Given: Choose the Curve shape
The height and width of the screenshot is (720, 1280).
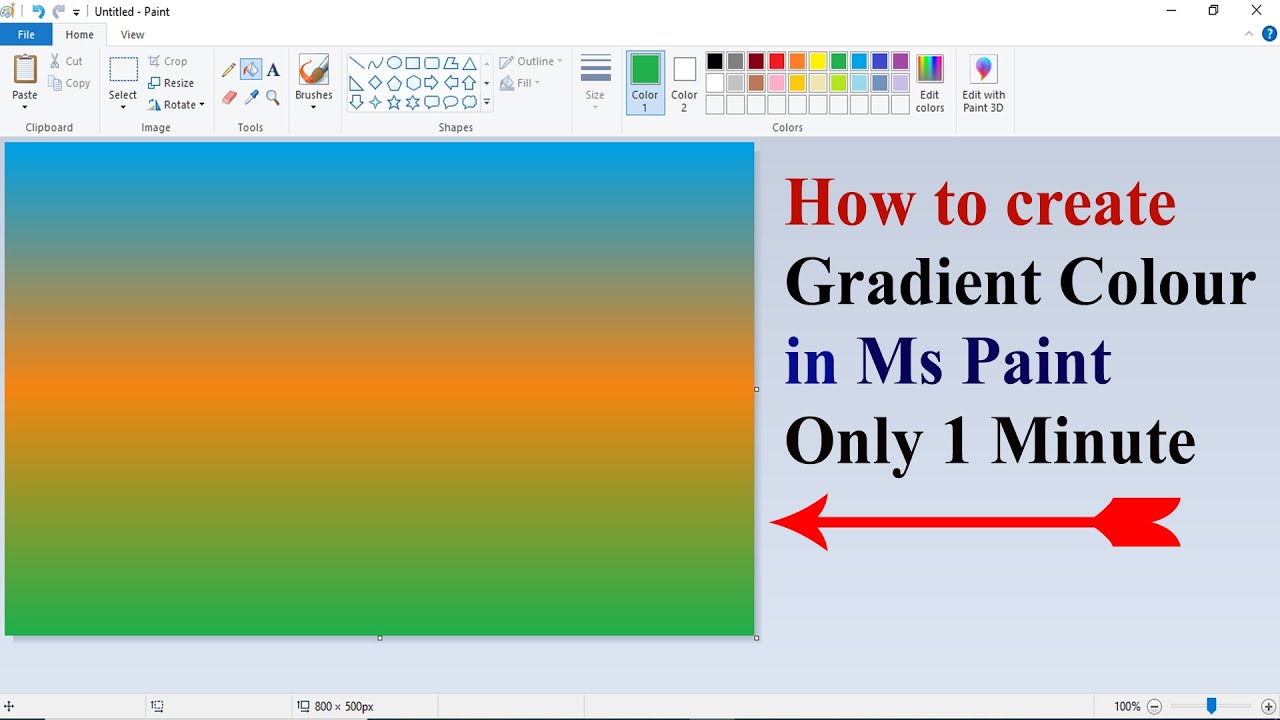Looking at the screenshot, I should (x=375, y=63).
